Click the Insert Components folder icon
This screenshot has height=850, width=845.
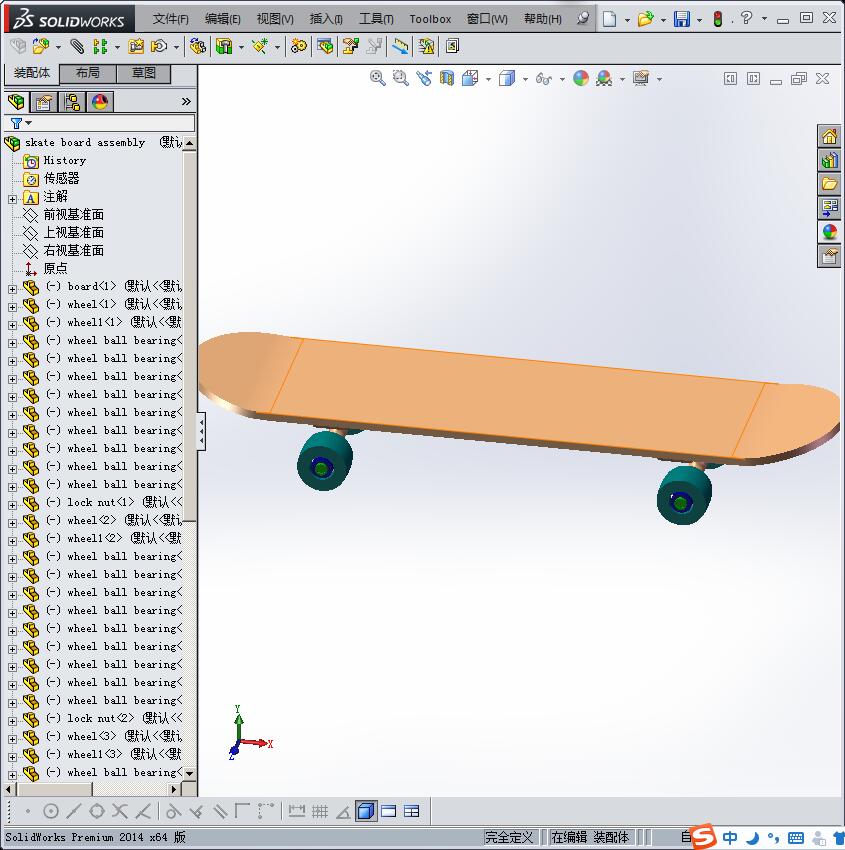[x=41, y=47]
